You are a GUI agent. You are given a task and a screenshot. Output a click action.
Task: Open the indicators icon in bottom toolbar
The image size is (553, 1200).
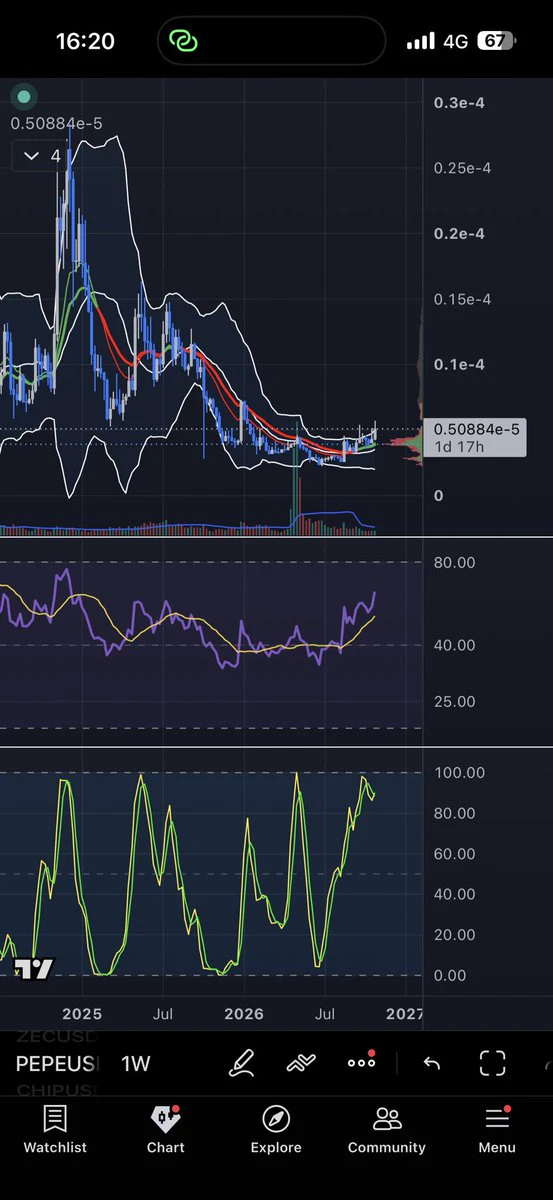pos(301,1062)
